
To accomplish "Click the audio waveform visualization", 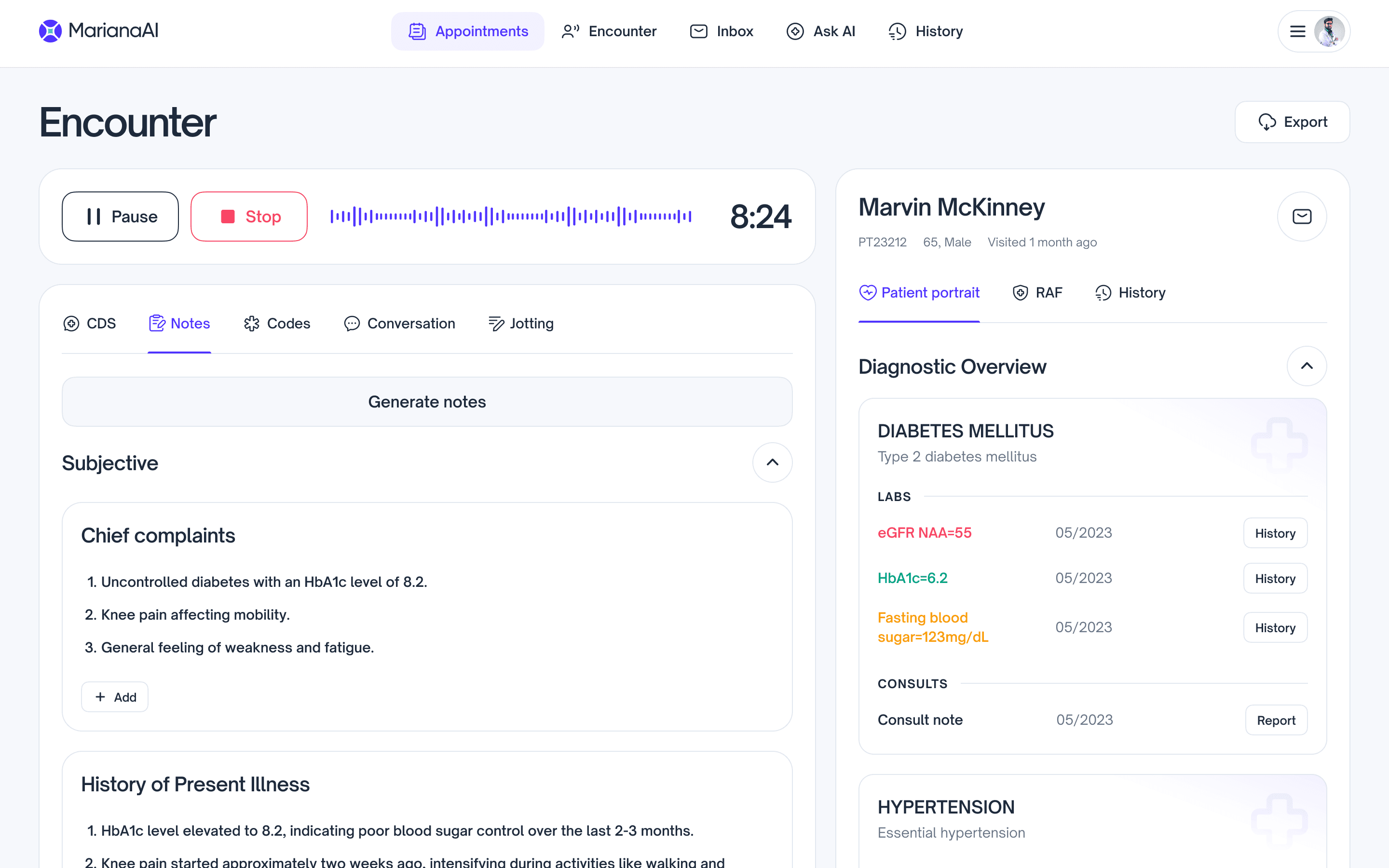I will 511,217.
